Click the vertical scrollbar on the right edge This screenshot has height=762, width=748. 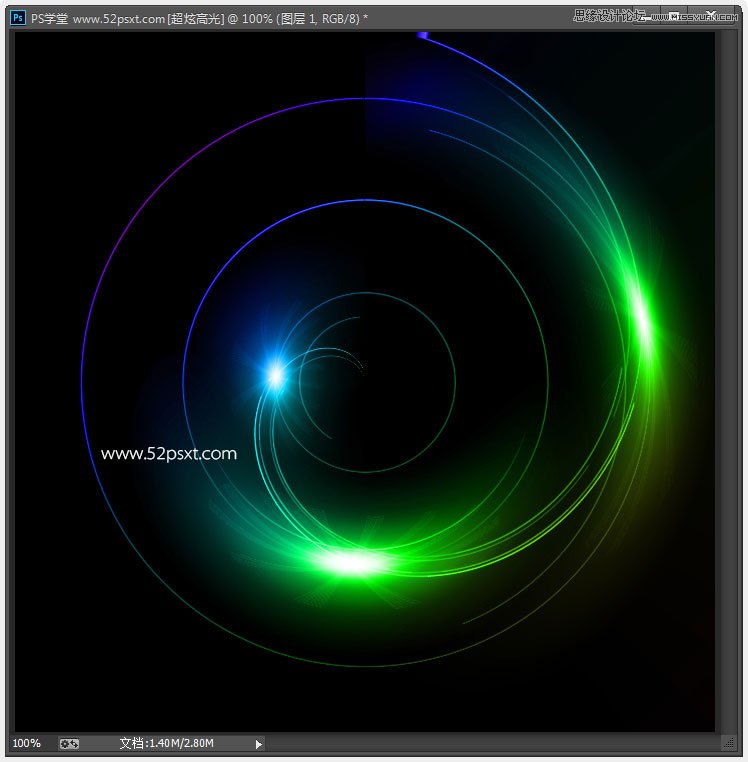pos(726,380)
